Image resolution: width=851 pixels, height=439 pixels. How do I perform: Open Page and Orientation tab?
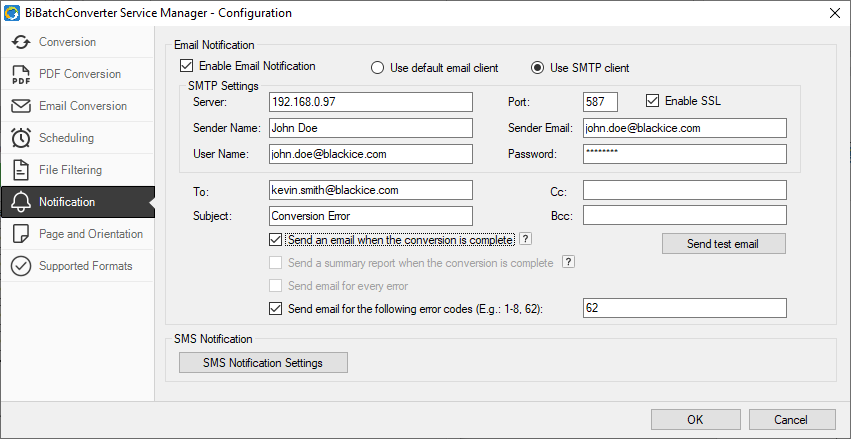pos(78,234)
